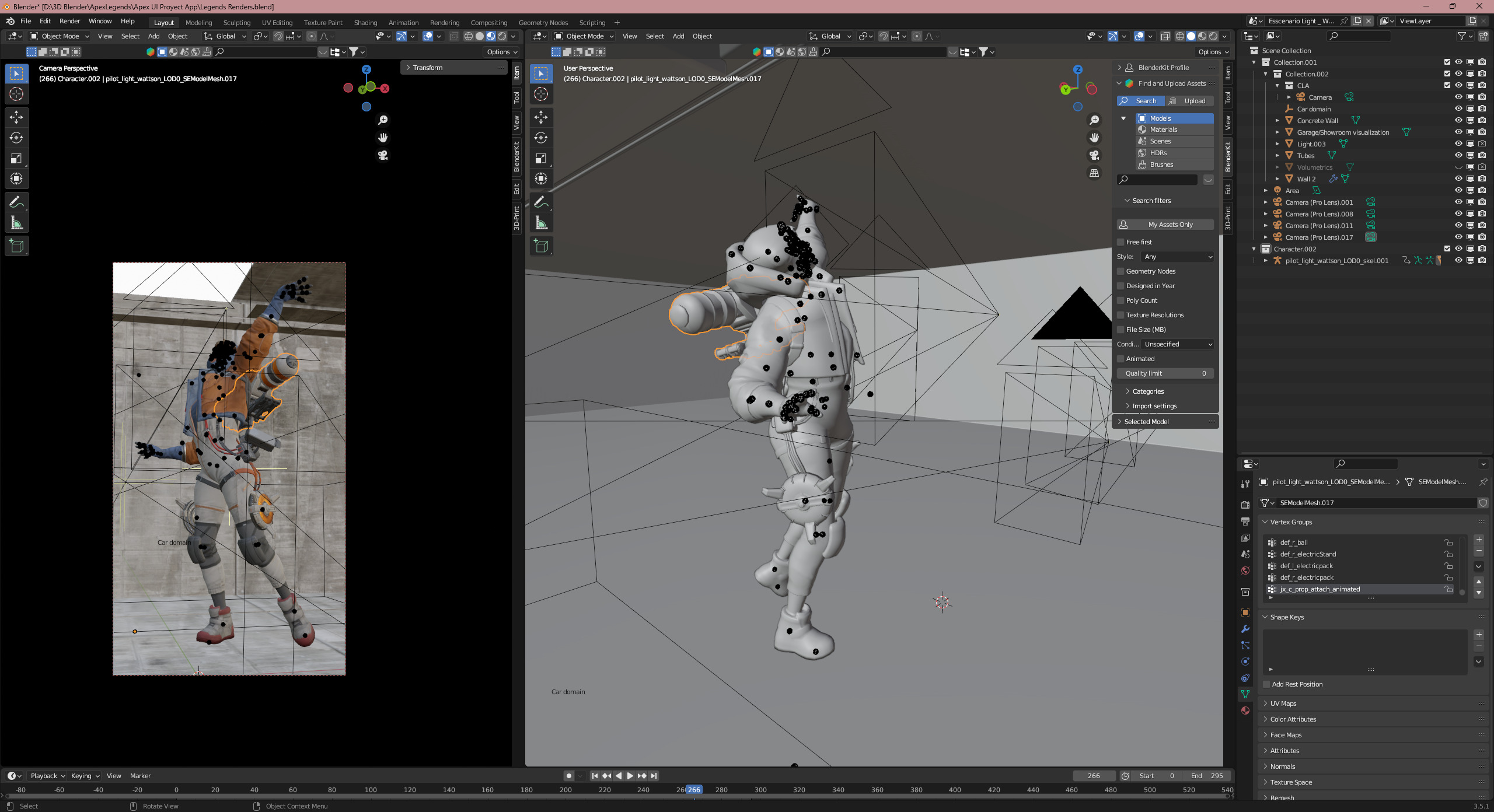This screenshot has height=812, width=1494.
Task: Open the Style dropdown set to Any
Action: [x=1178, y=257]
